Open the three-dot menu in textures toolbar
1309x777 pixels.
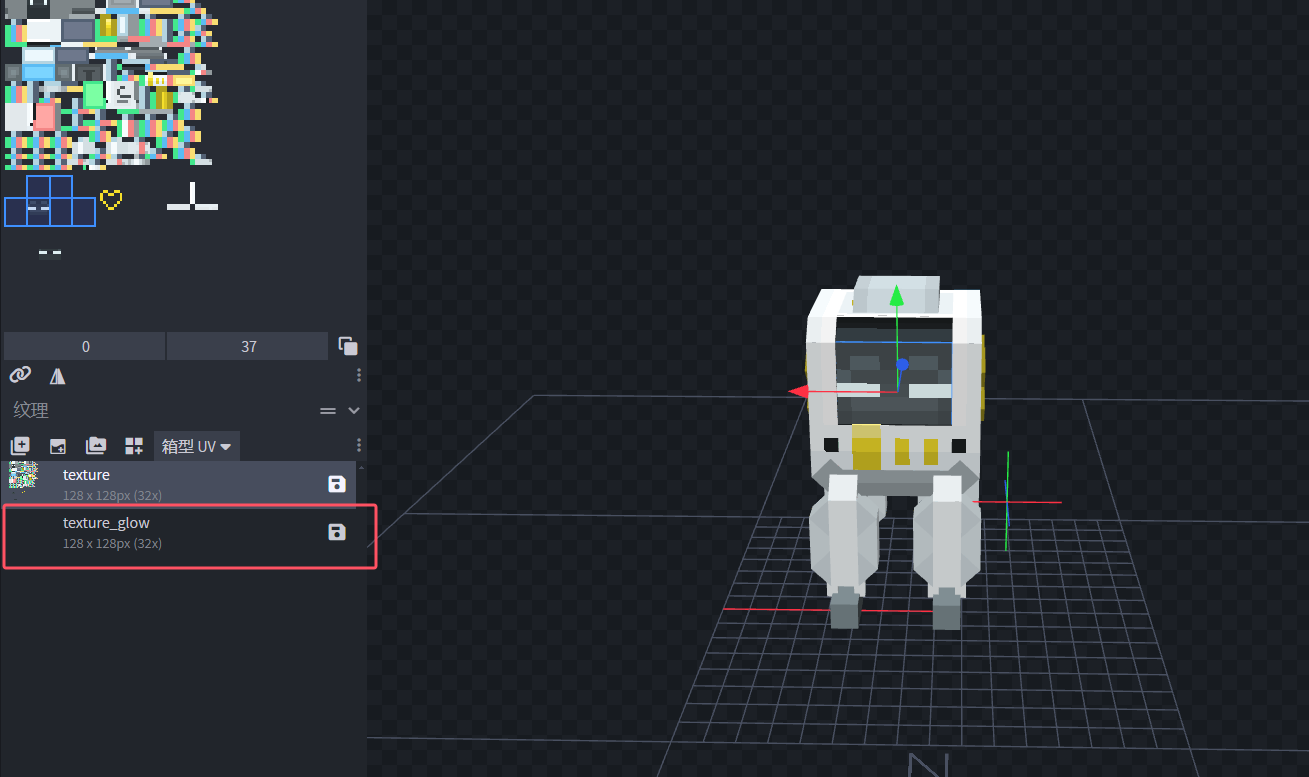359,446
